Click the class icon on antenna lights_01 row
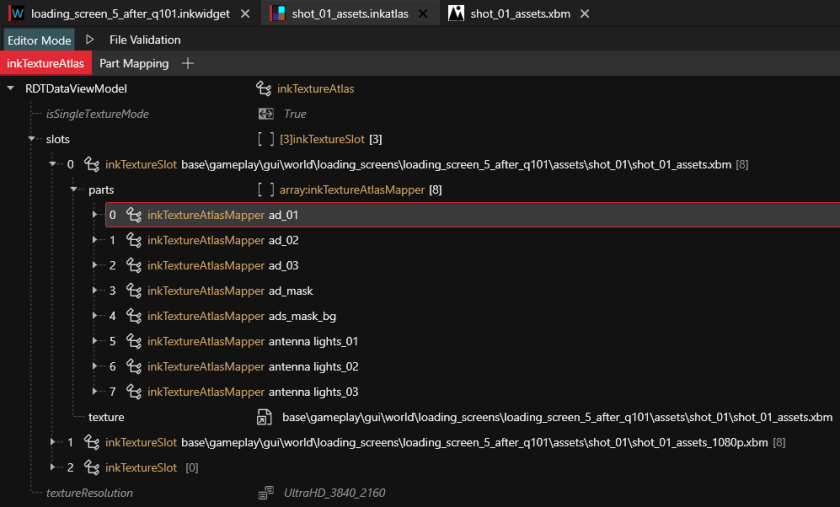 tap(134, 341)
